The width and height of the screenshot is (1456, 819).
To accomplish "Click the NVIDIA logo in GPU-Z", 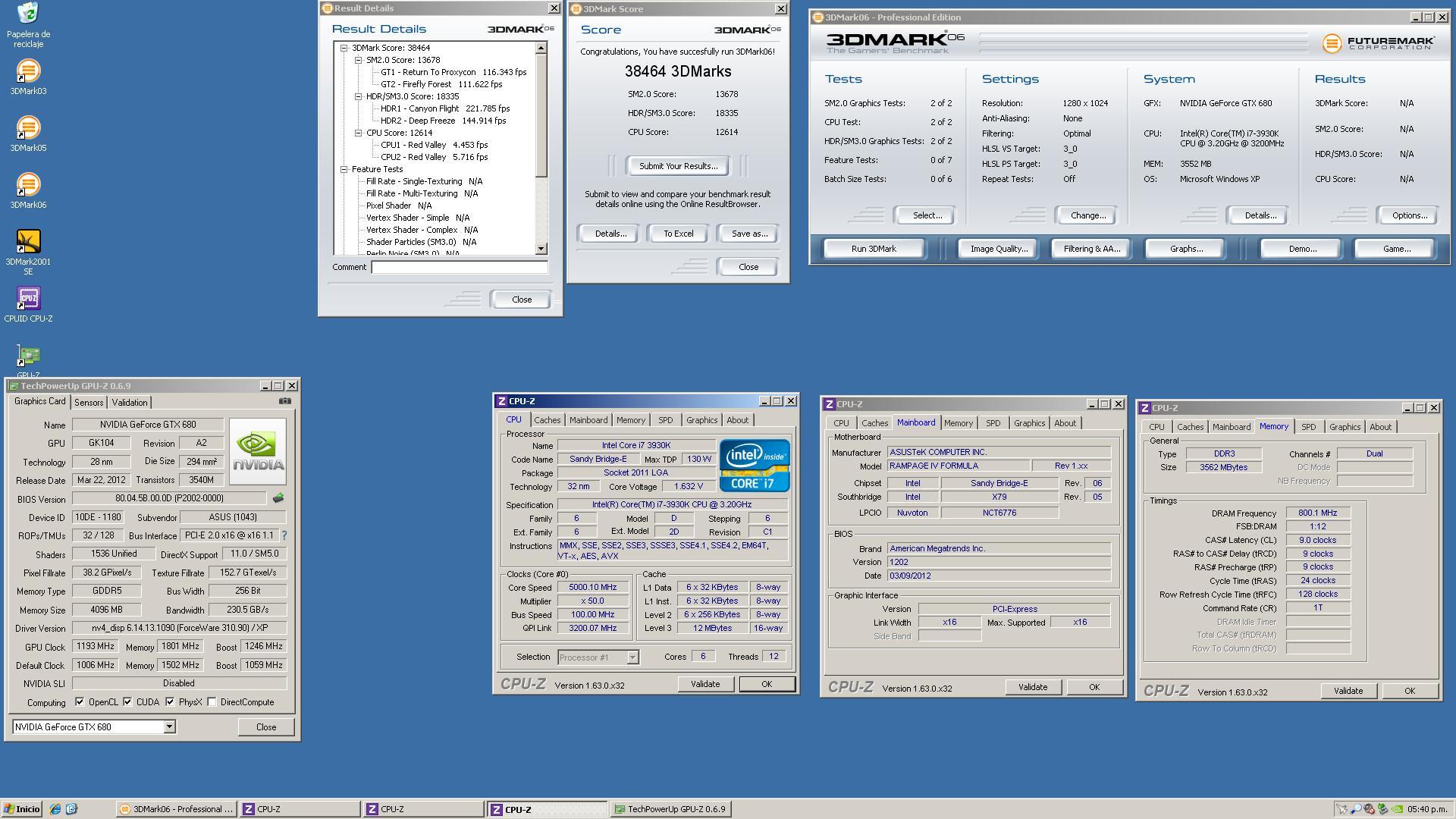I will tap(258, 451).
